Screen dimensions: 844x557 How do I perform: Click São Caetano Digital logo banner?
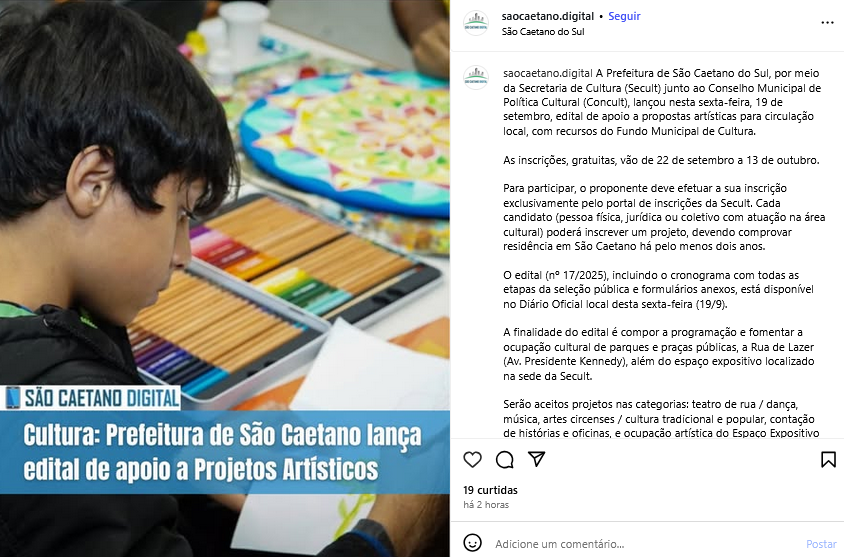91,398
